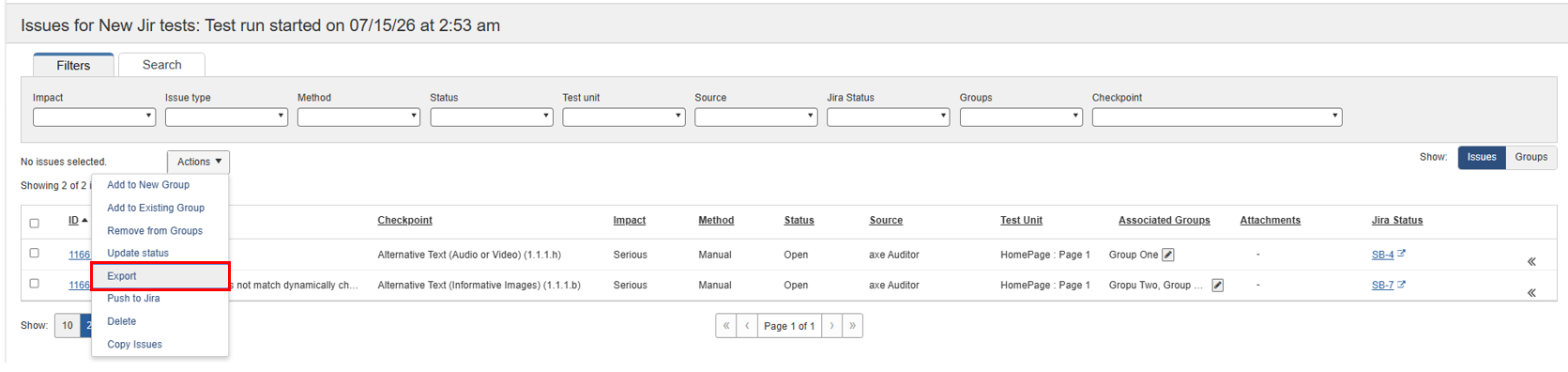The image size is (1568, 372).
Task: Open the Status filter dropdown
Action: tap(492, 116)
